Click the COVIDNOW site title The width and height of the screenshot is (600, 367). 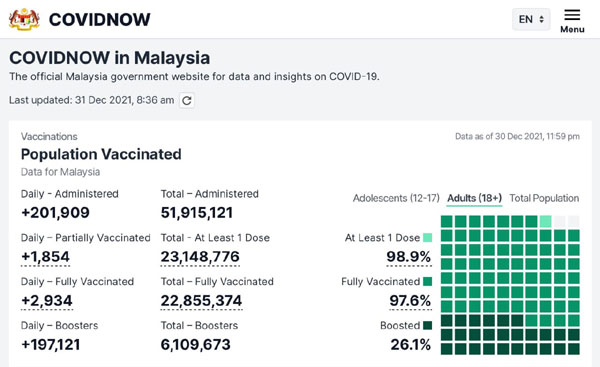99,20
